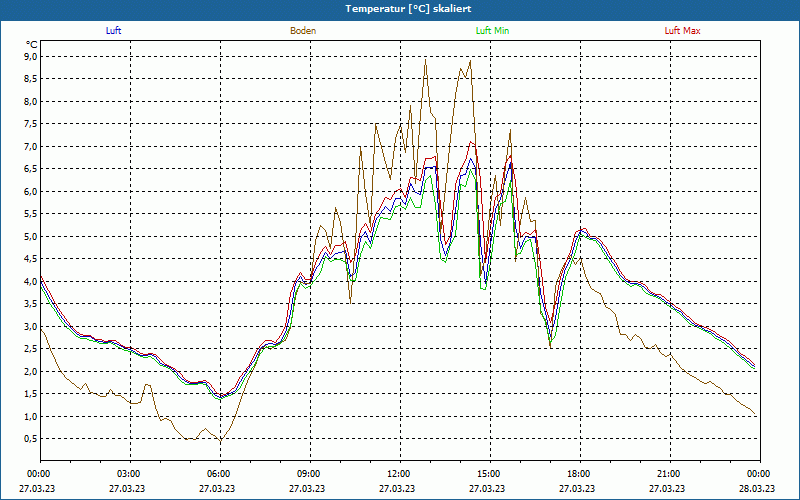Click the '3,5' y-axis value

31,304
